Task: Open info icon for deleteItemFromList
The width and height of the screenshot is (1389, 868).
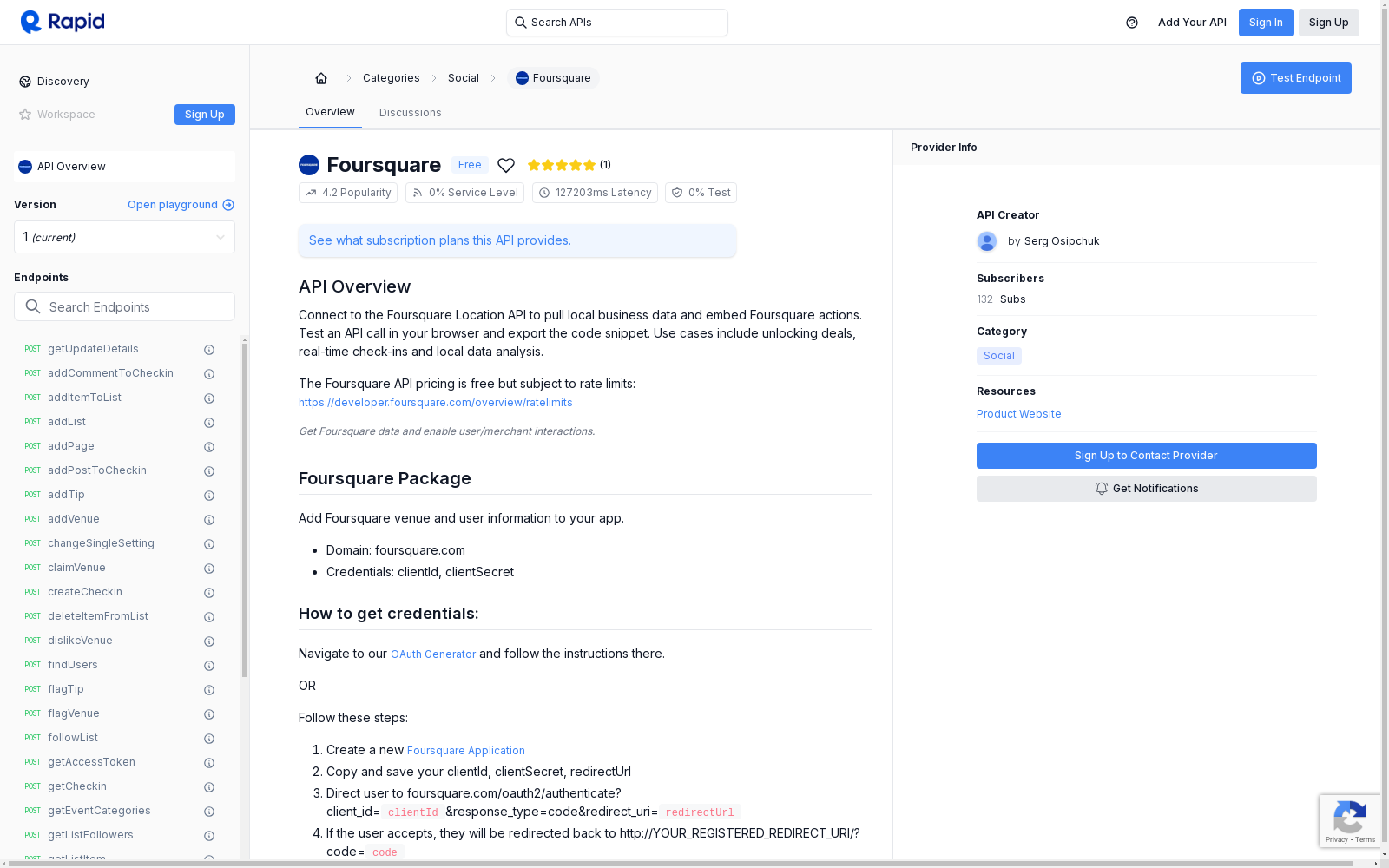Action: point(209,617)
